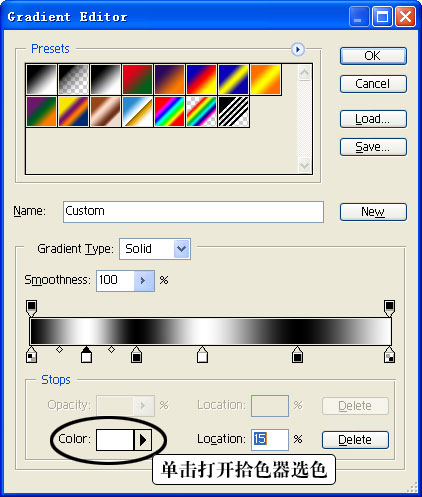Screen dimensions: 422x497
Task: Choose the transparent checkerboard gradient preset
Action: pyautogui.click(x=73, y=79)
